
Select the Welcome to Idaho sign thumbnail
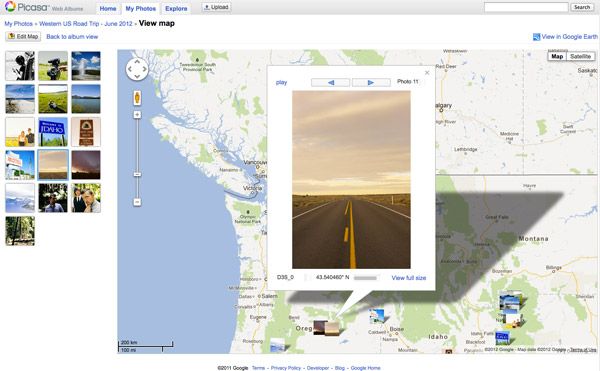[x=53, y=132]
